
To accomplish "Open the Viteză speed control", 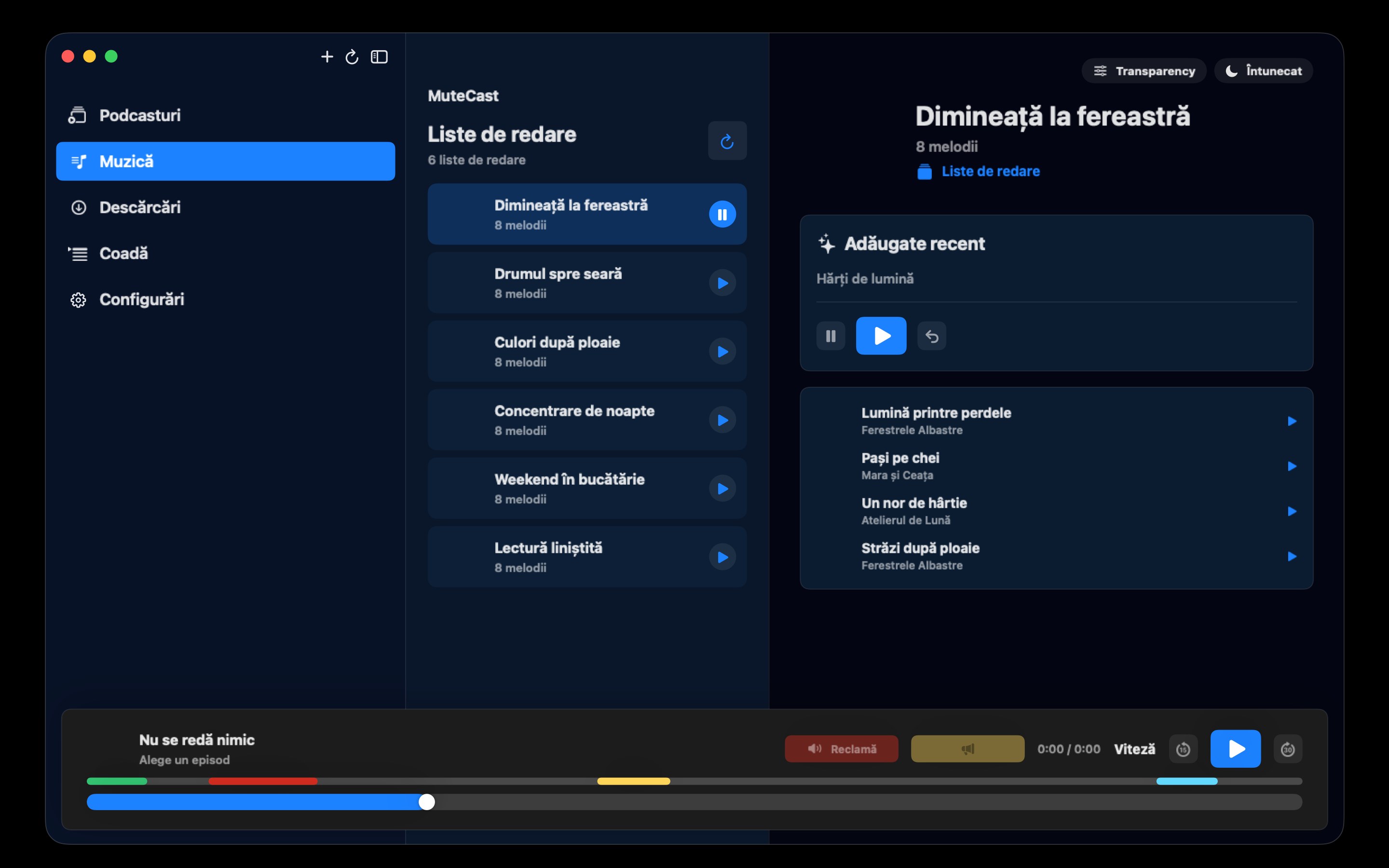I will (x=1134, y=748).
